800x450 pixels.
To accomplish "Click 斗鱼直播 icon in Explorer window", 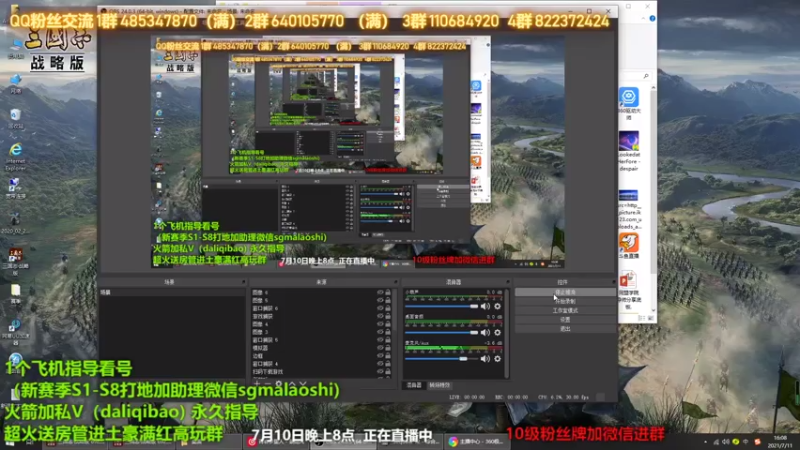I will [x=629, y=246].
